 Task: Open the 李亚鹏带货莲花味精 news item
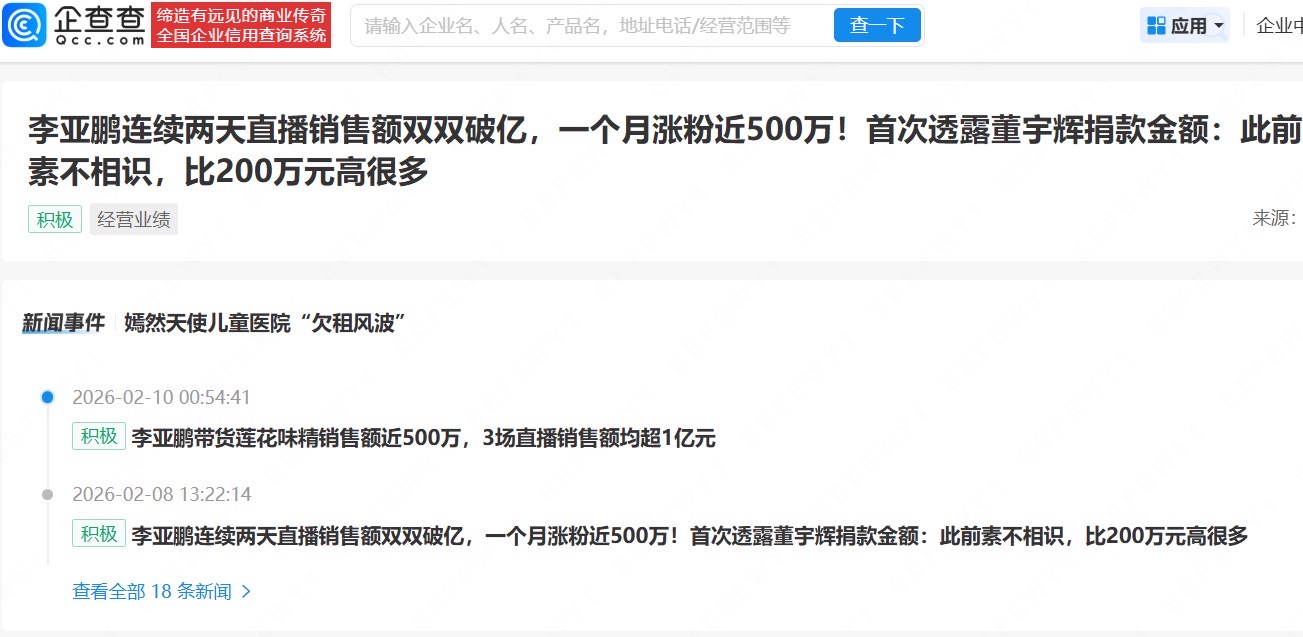click(424, 438)
